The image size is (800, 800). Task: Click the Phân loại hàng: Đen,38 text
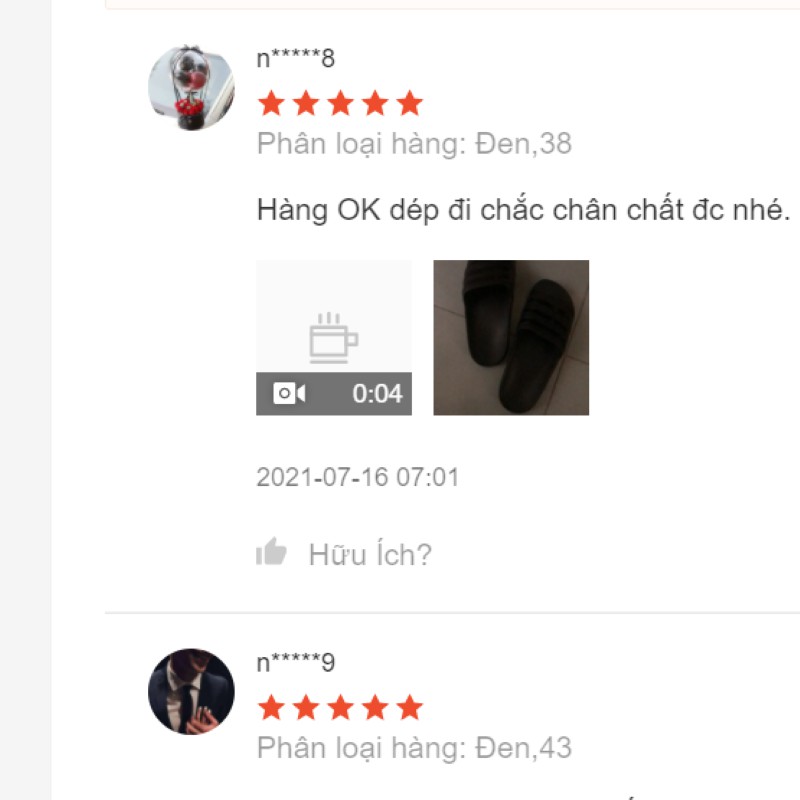[414, 144]
